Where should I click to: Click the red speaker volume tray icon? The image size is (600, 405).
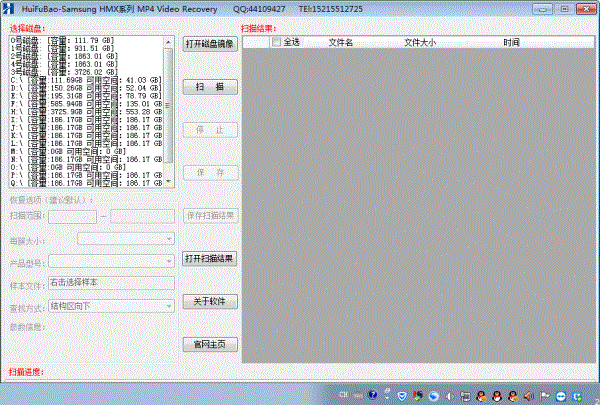[529, 396]
